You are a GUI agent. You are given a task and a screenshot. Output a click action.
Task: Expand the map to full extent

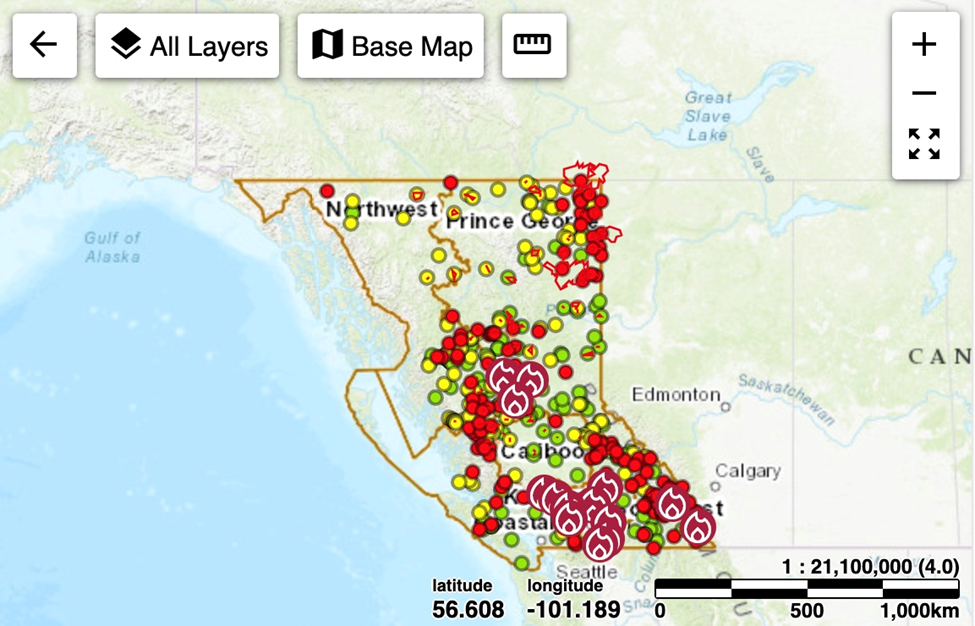point(924,144)
